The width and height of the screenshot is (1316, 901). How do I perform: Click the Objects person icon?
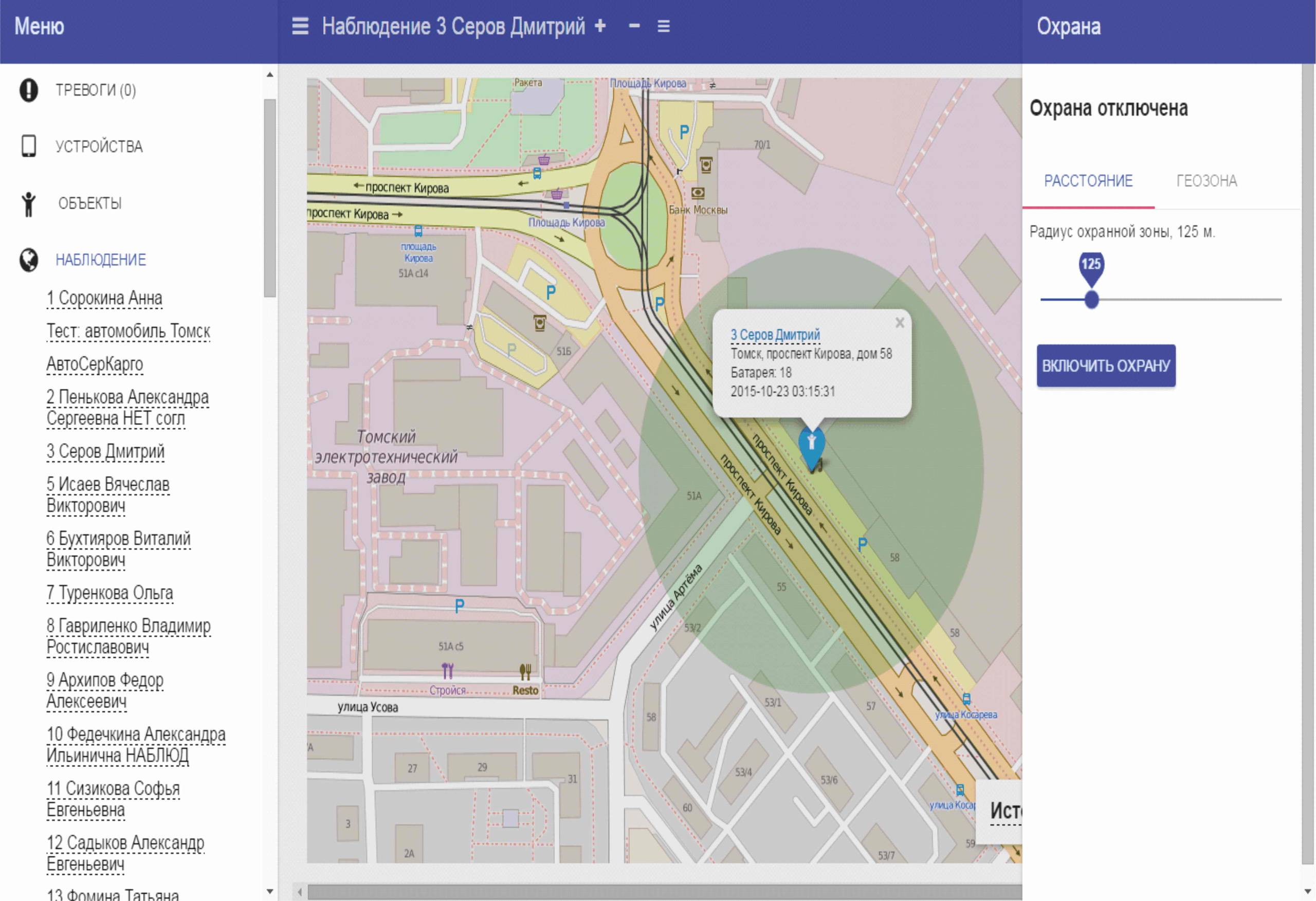point(28,204)
